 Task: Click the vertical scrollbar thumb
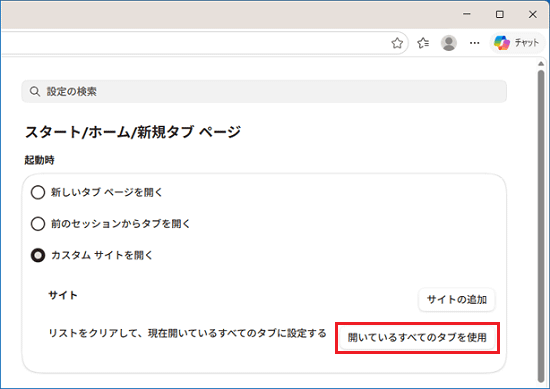coord(541,226)
